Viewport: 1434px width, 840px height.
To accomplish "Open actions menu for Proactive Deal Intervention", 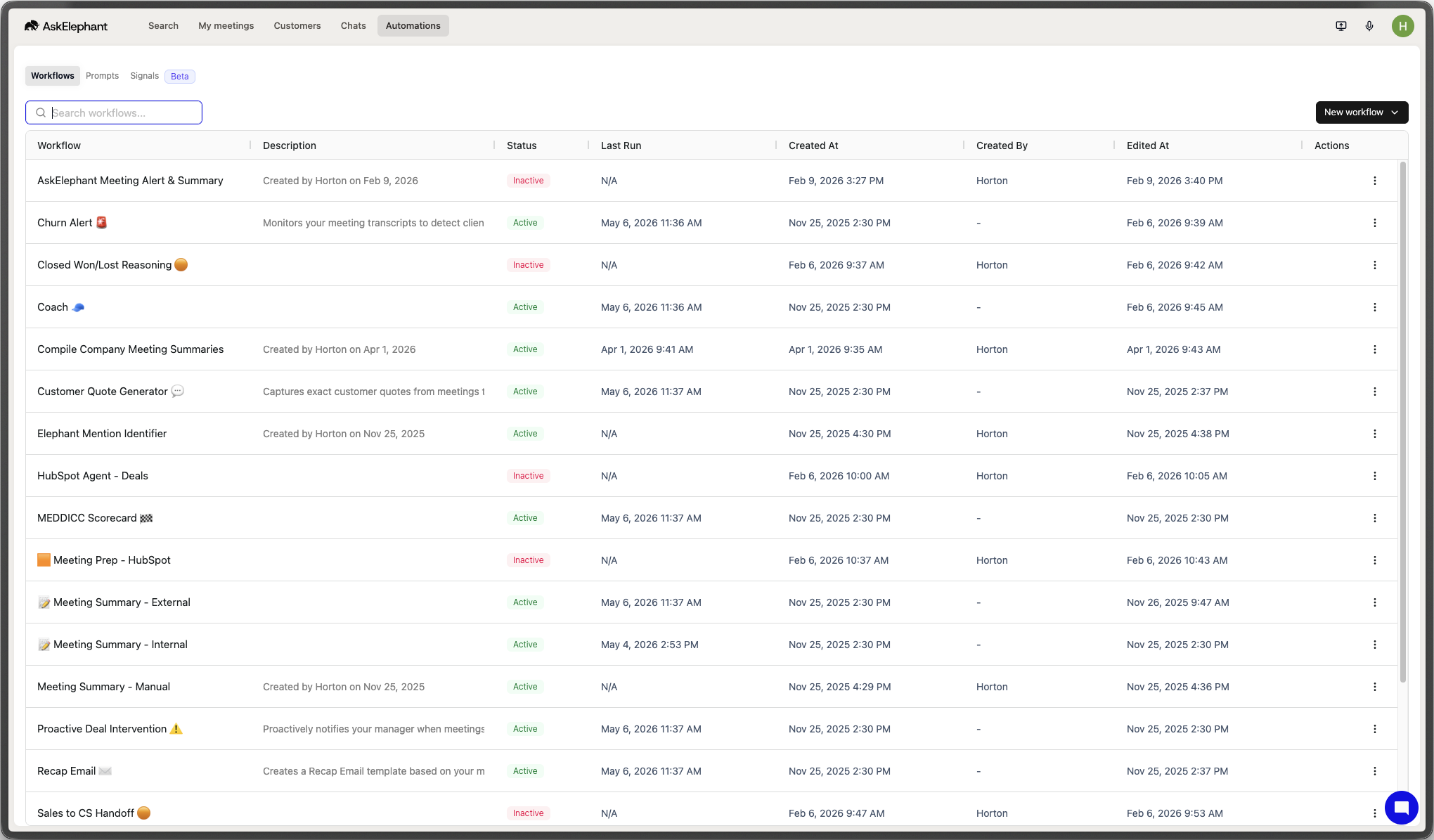I will [1375, 729].
